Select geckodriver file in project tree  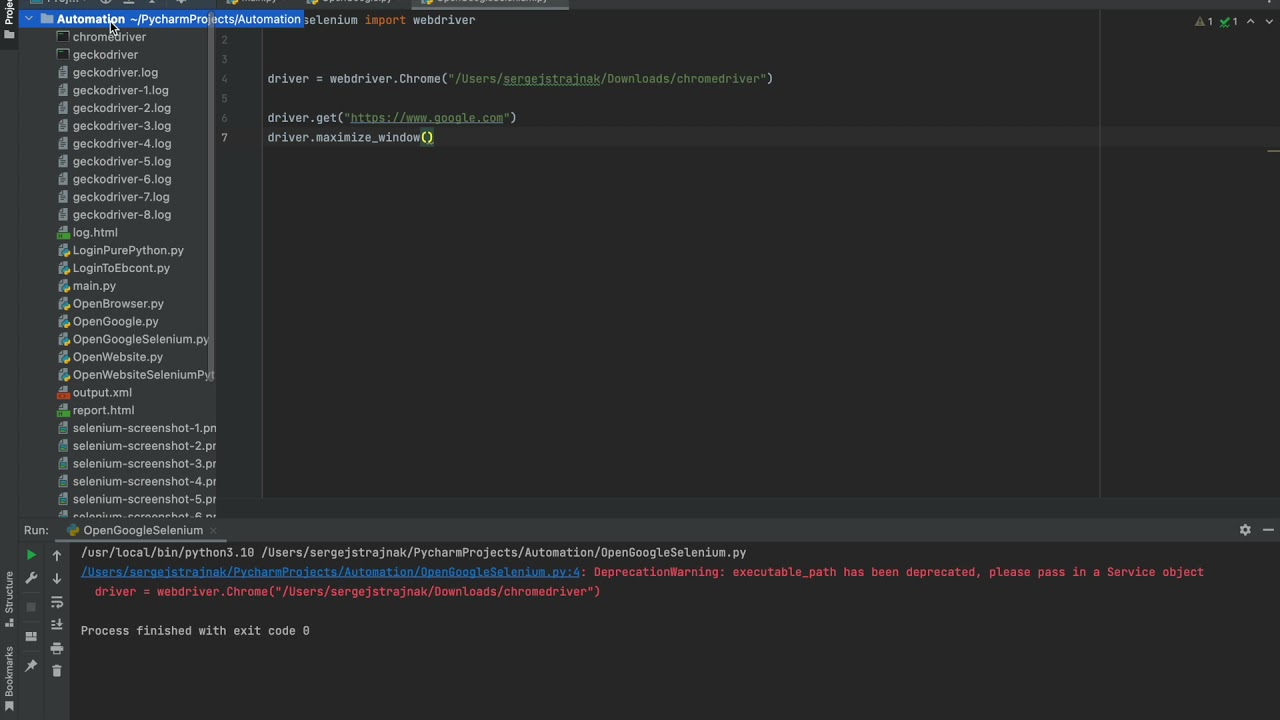pos(105,55)
